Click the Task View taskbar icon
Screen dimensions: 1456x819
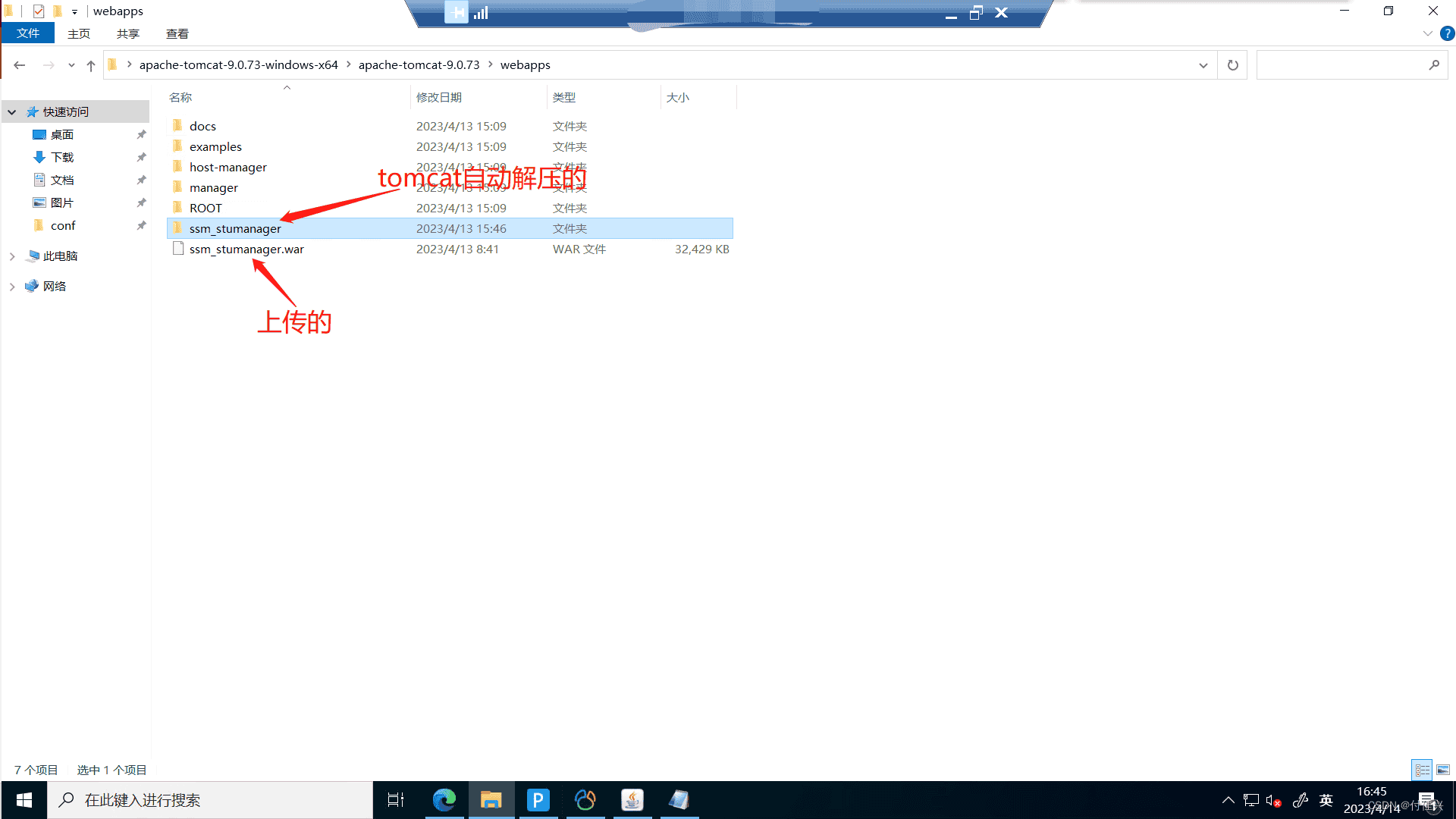click(396, 800)
